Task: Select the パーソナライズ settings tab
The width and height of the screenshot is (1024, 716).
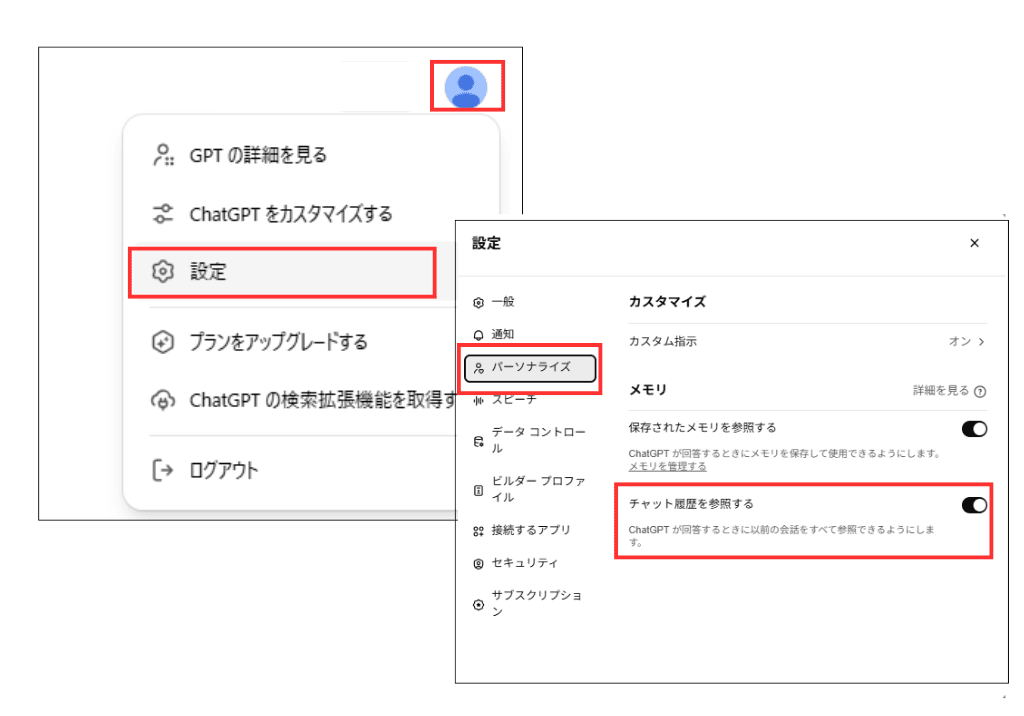Action: pos(531,368)
